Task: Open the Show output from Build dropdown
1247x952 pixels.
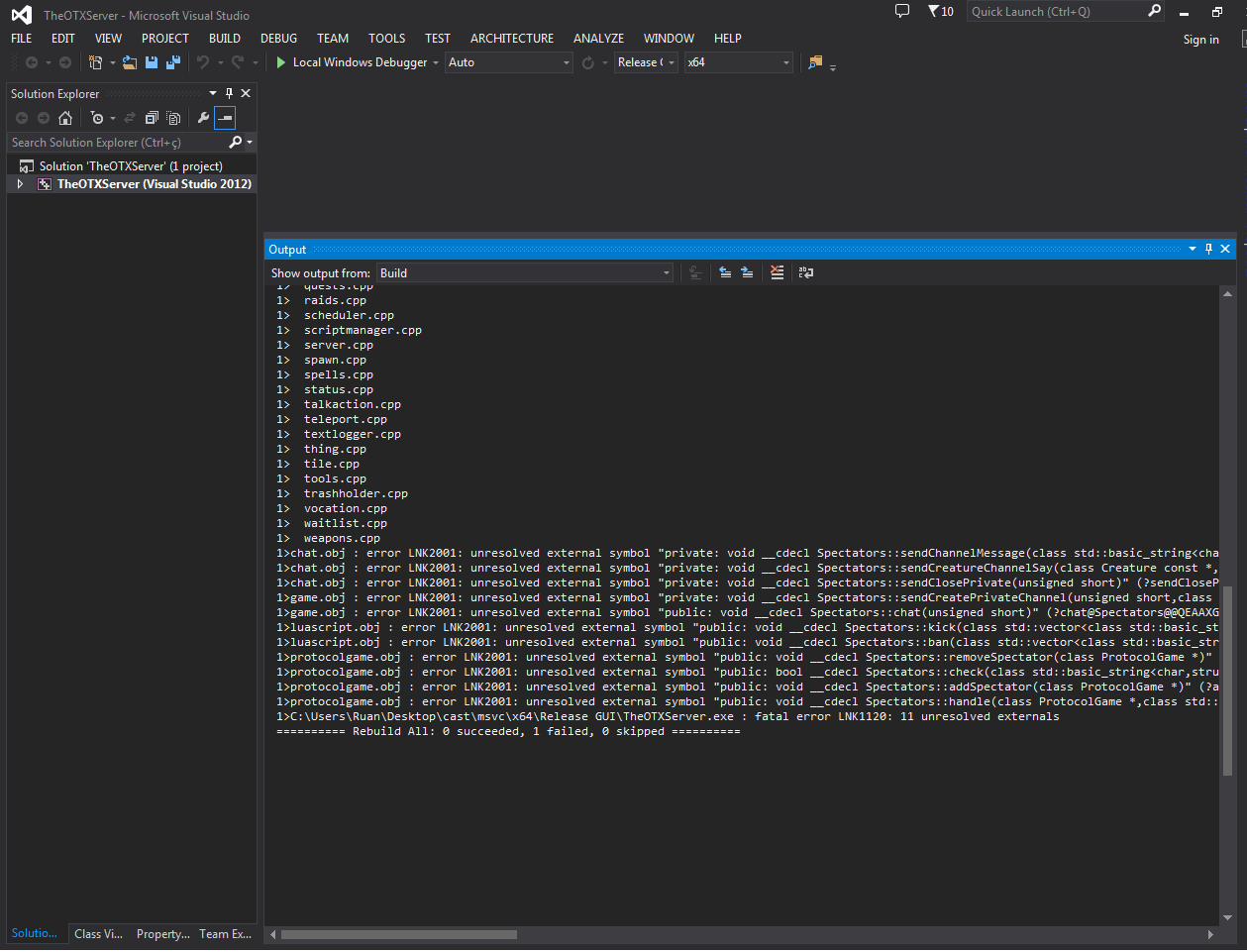Action: click(525, 272)
